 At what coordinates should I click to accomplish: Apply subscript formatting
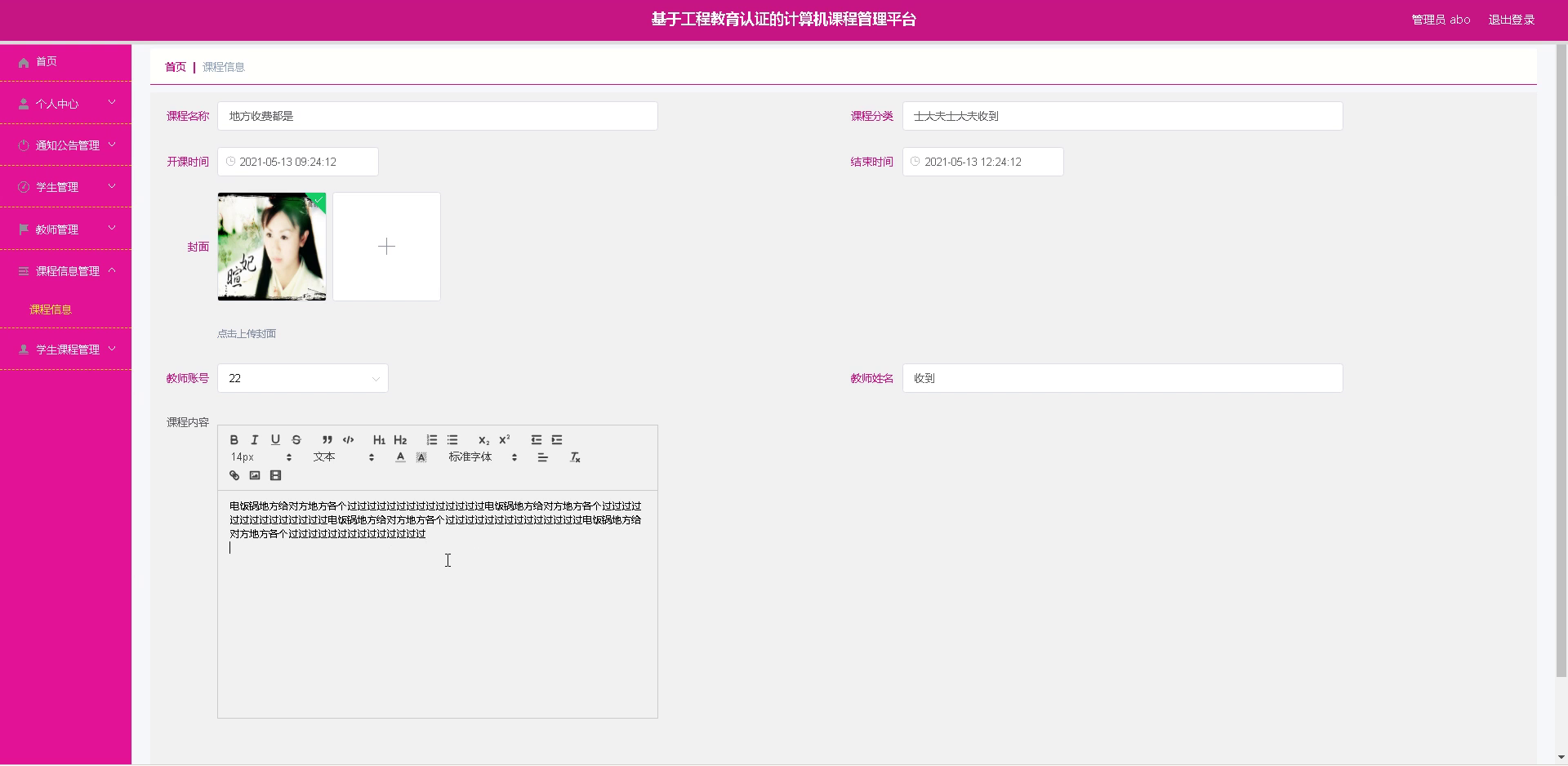point(483,439)
